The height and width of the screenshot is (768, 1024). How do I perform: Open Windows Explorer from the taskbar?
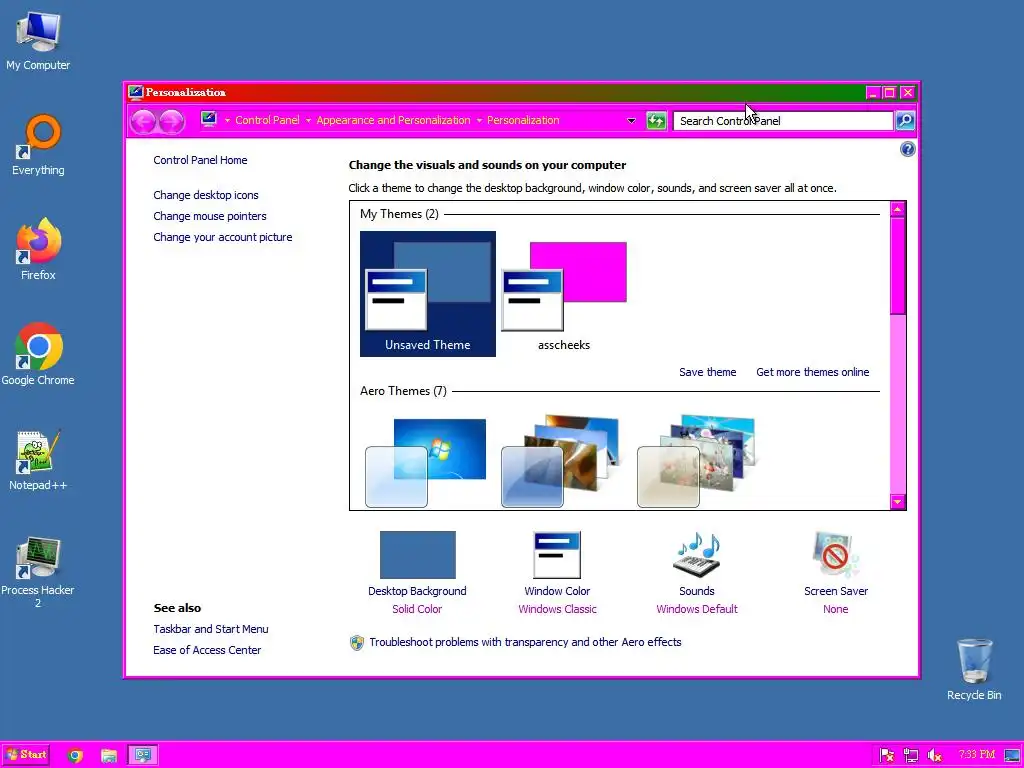108,756
